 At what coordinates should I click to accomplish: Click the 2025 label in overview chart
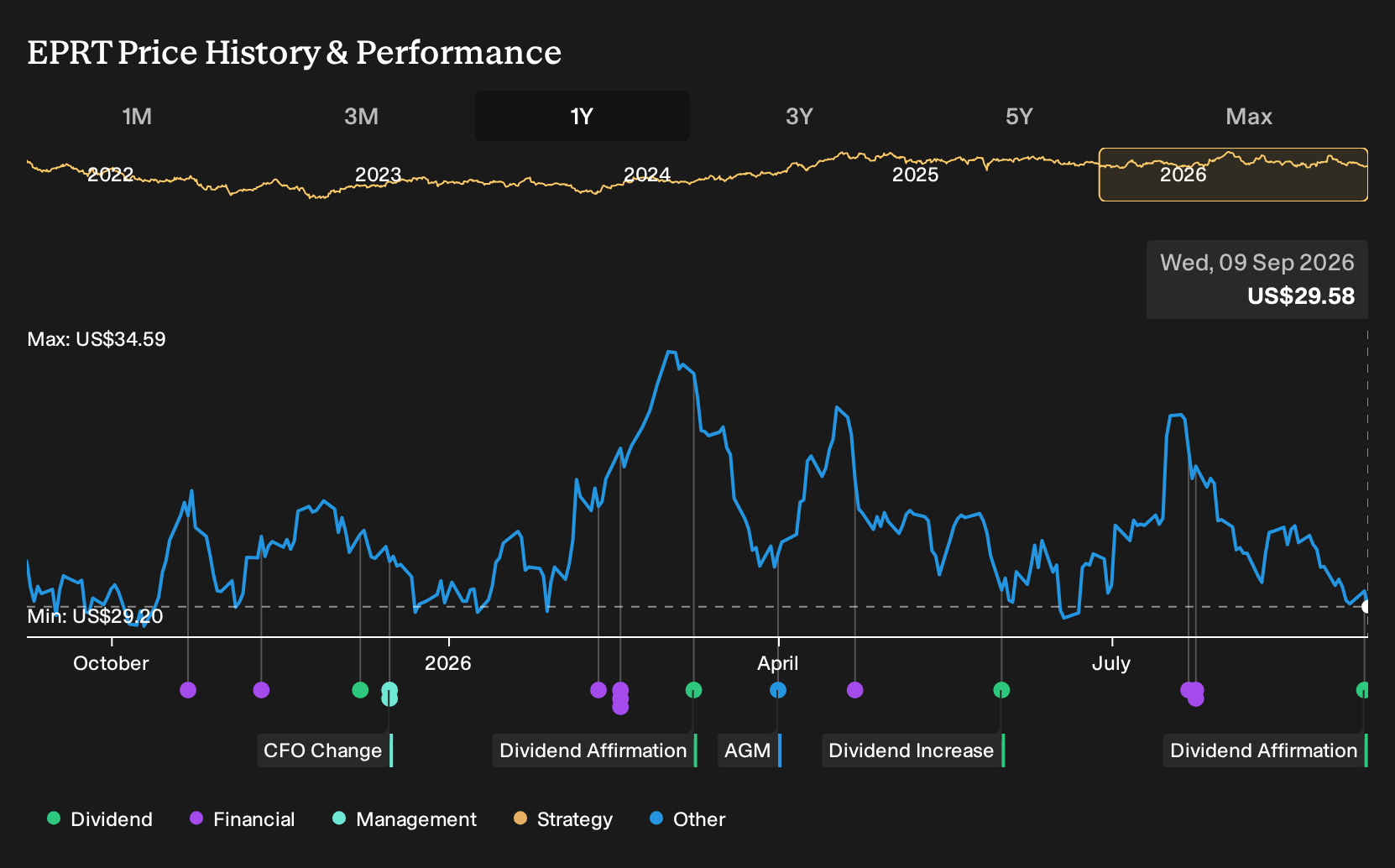(915, 175)
